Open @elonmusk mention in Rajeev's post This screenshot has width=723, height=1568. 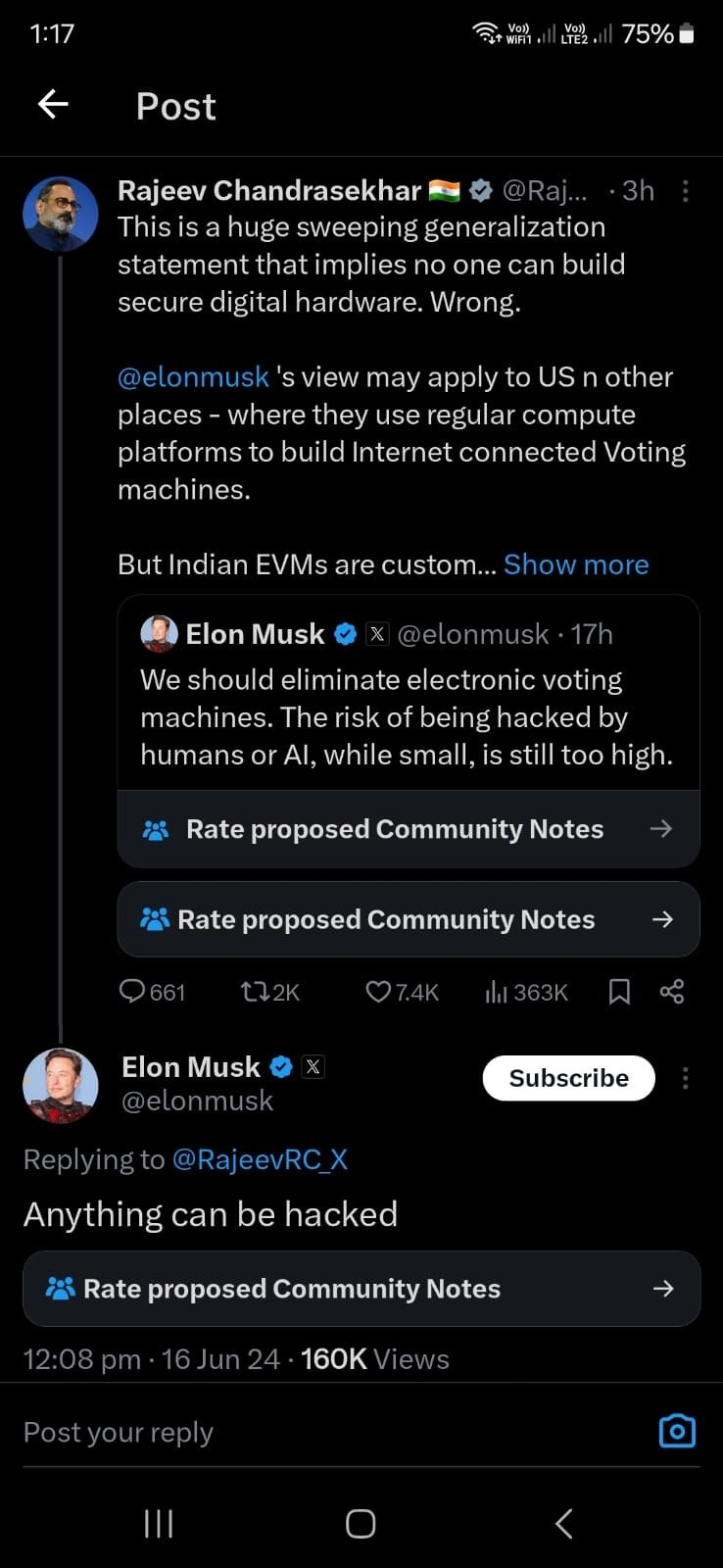tap(193, 377)
